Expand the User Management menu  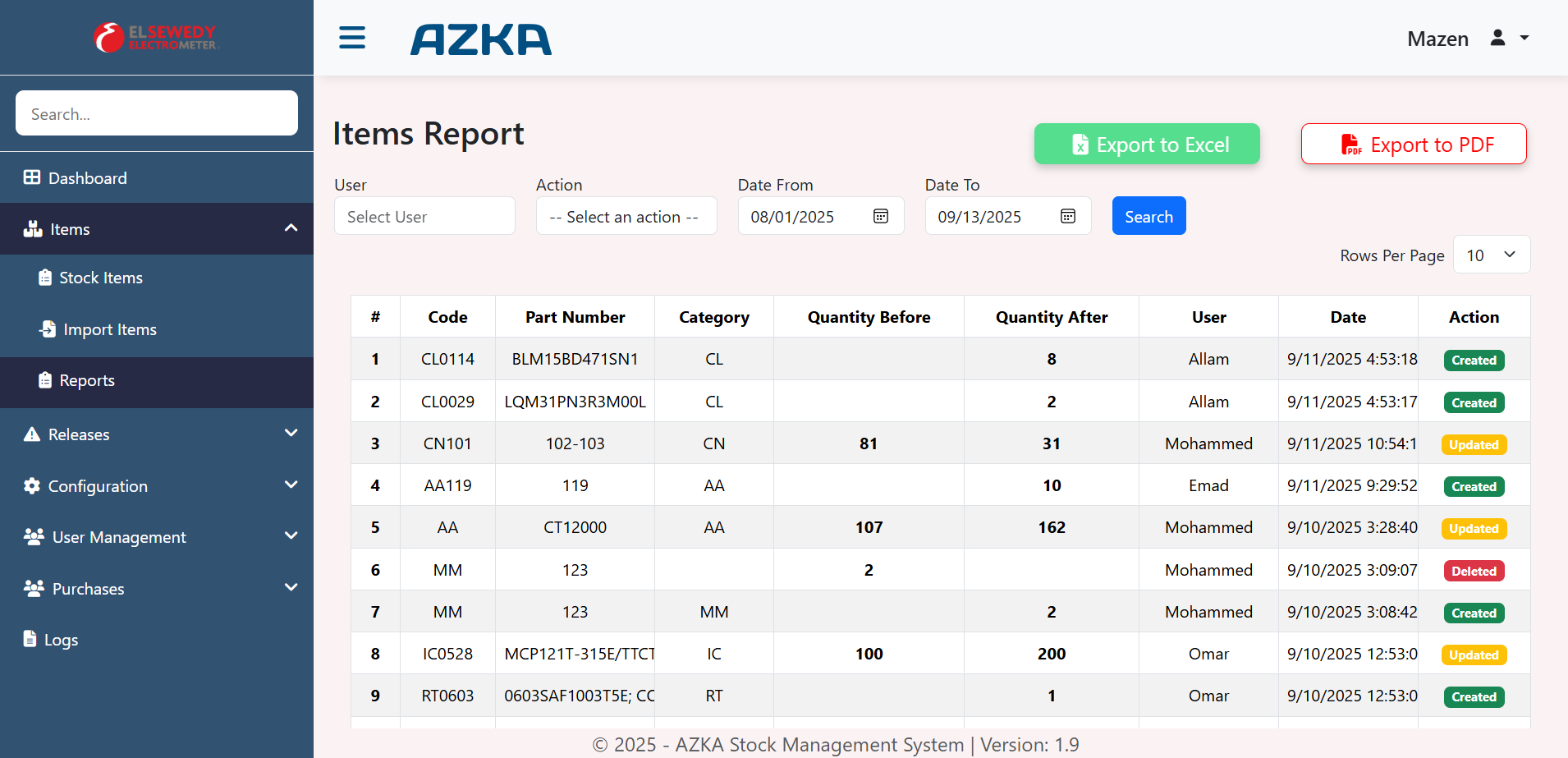tap(291, 536)
